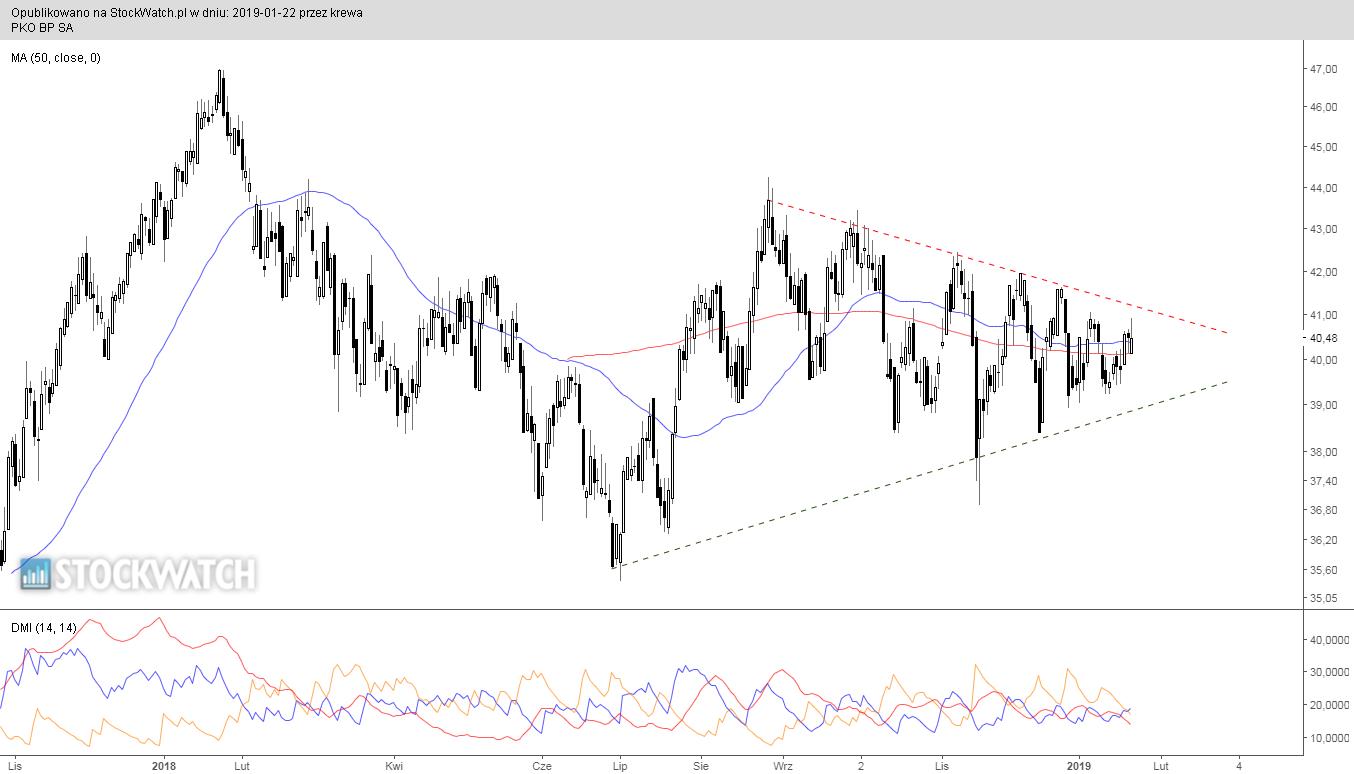Image resolution: width=1354 pixels, height=774 pixels.
Task: Click the Lut label next to 2018
Action: (x=241, y=766)
